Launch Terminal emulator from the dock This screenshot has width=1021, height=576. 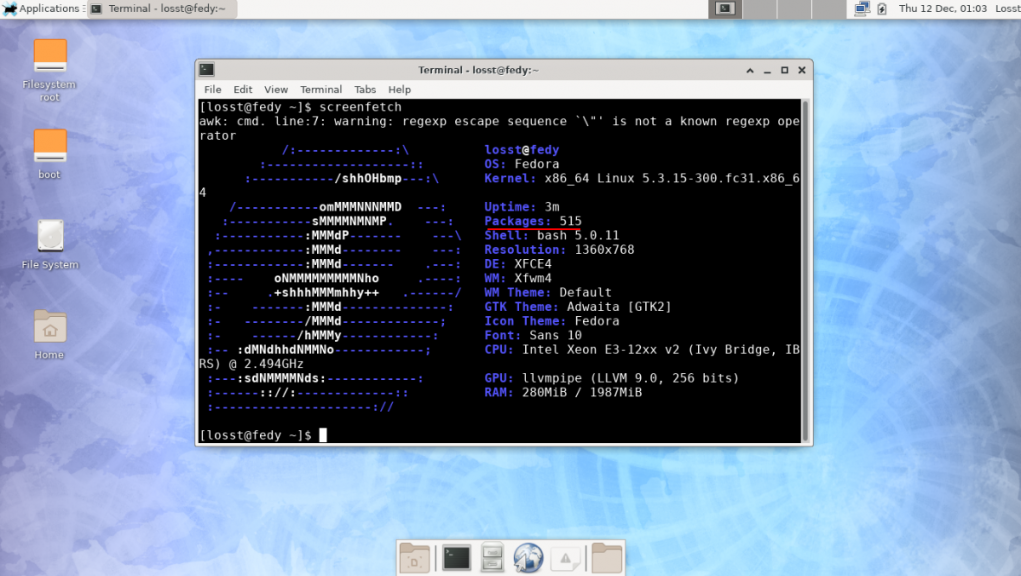[x=456, y=558]
